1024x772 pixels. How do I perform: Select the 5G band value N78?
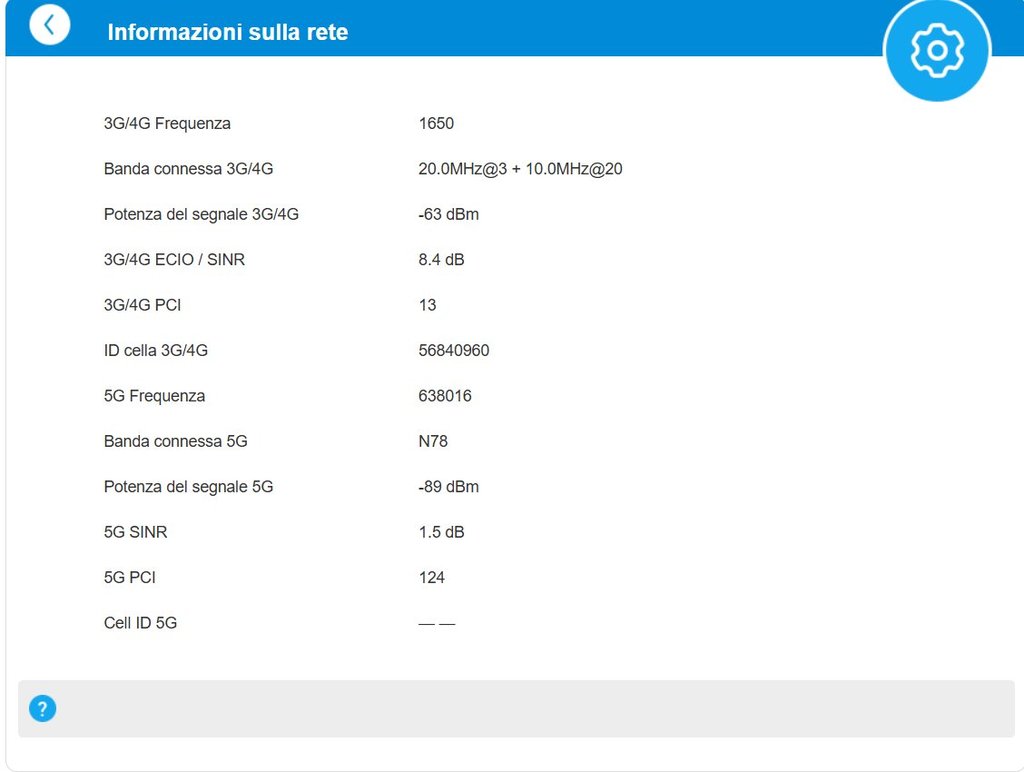coord(433,441)
